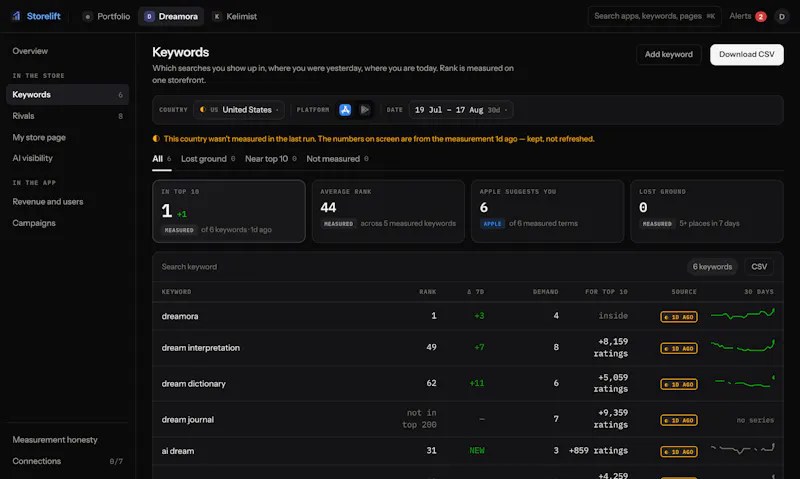Click the 1D AGO badge for dream journal
Image resolution: width=800 pixels, height=479 pixels.
pyautogui.click(x=679, y=420)
